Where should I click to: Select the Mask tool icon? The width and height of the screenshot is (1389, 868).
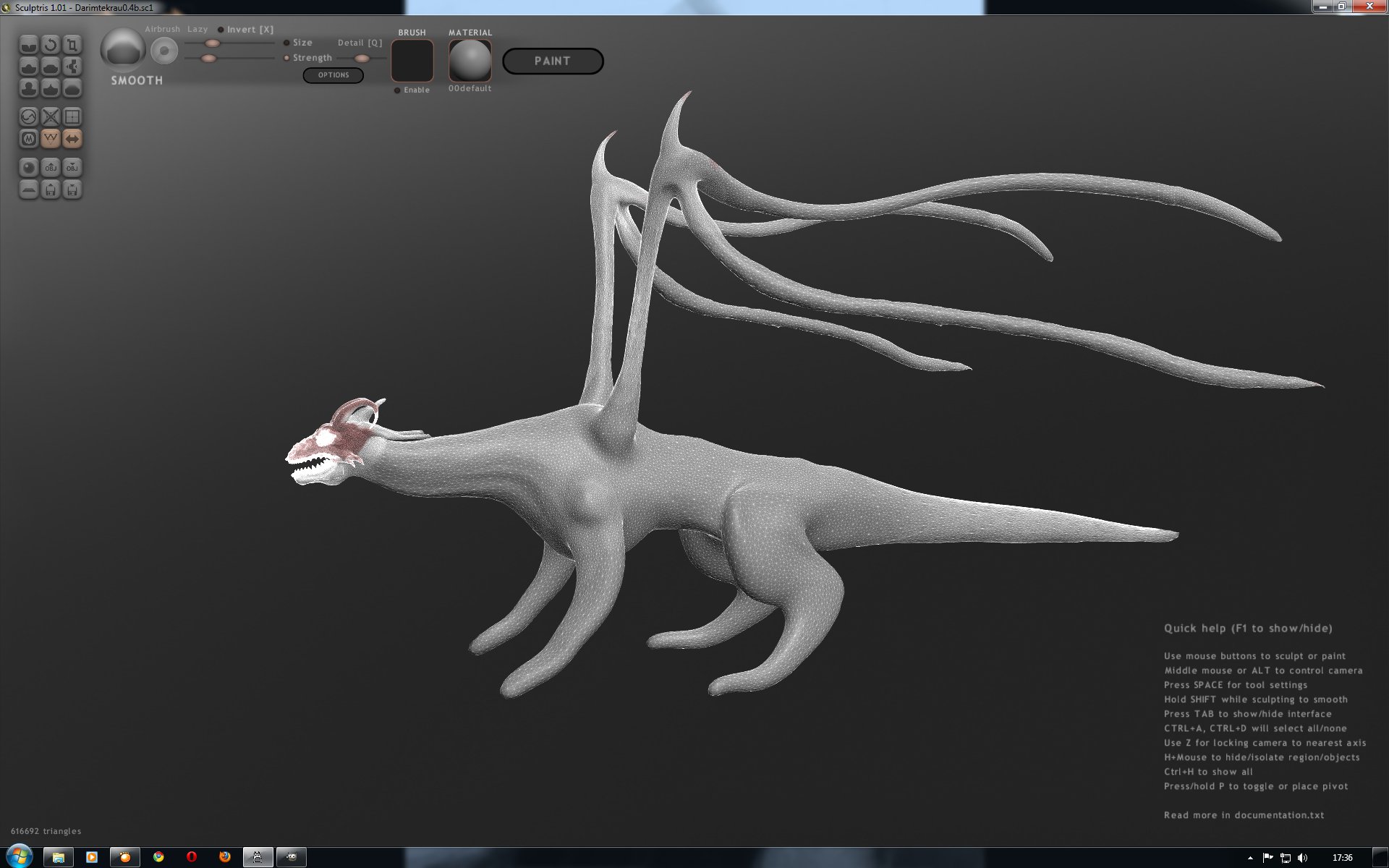29,138
